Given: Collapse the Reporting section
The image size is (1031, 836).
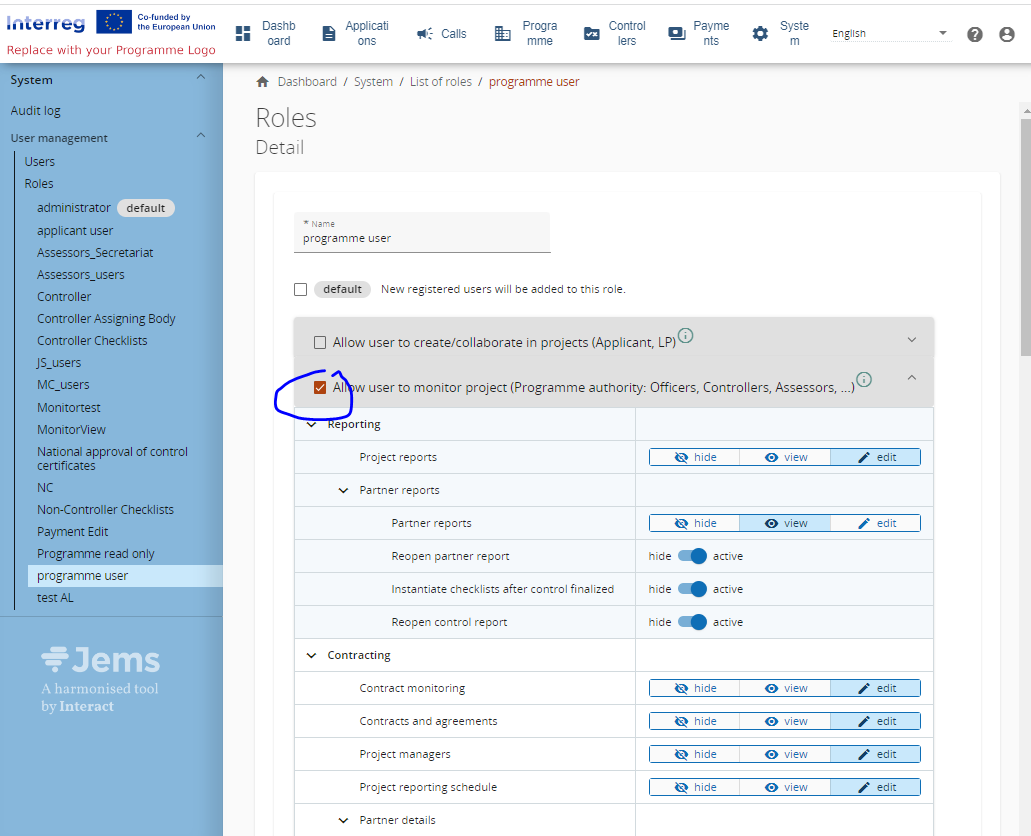Looking at the screenshot, I should point(311,424).
